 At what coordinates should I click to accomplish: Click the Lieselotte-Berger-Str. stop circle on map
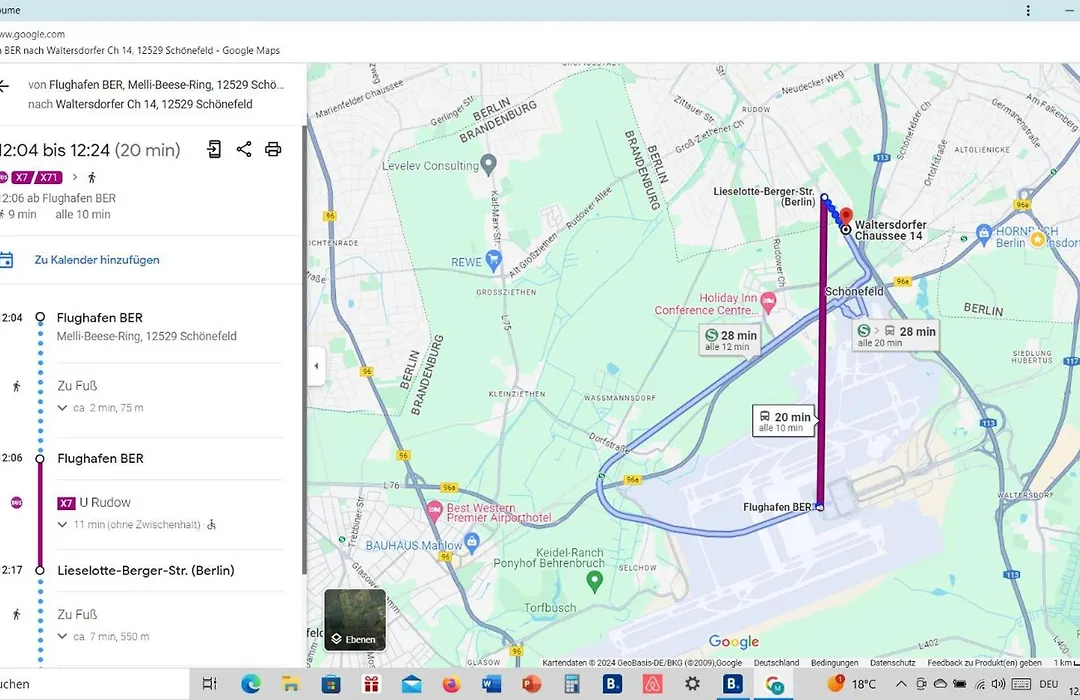pyautogui.click(x=824, y=198)
